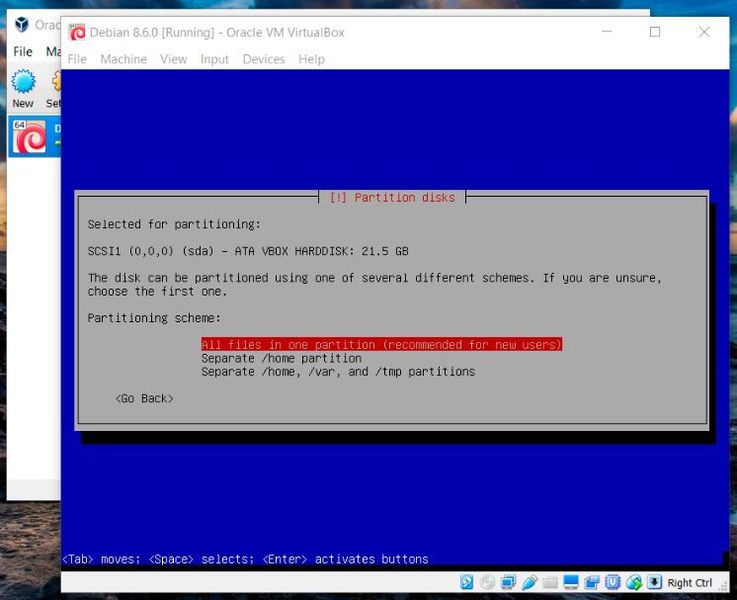Screen dimensions: 737x600
Task: Click New icon in VirtualBox Manager window
Action: coord(23,82)
